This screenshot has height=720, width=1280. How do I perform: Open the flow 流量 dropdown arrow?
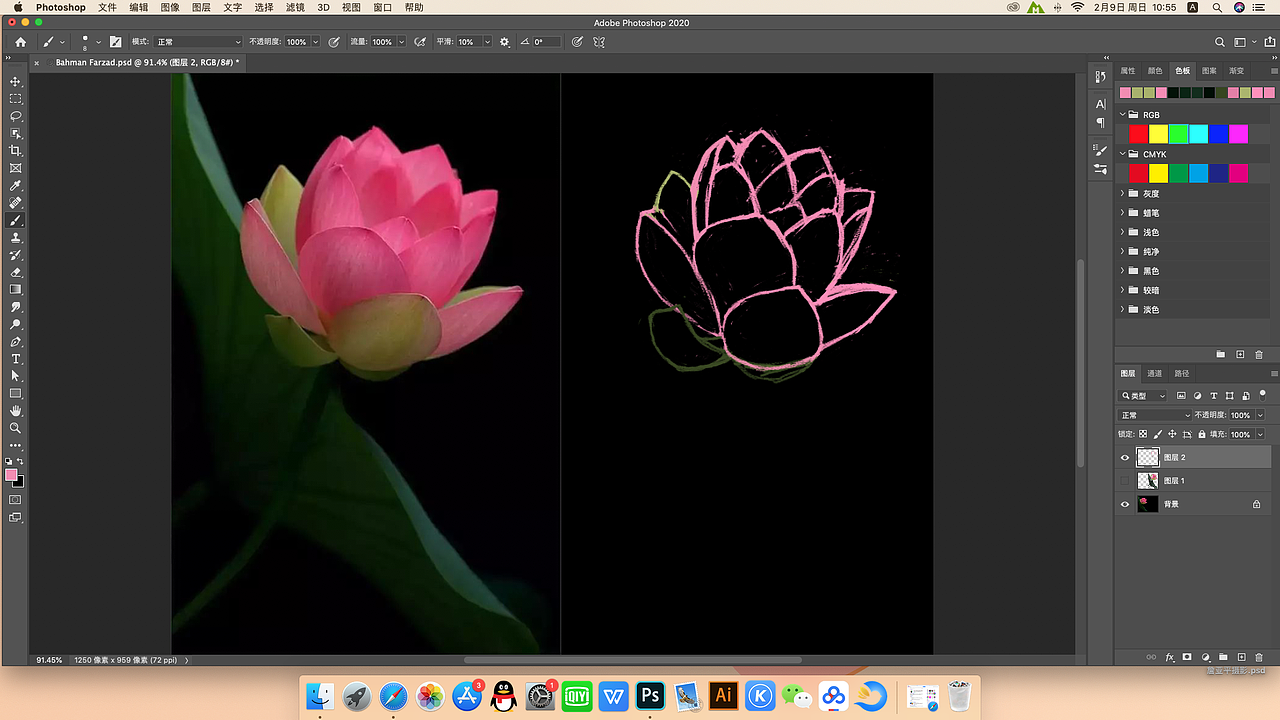tap(401, 42)
